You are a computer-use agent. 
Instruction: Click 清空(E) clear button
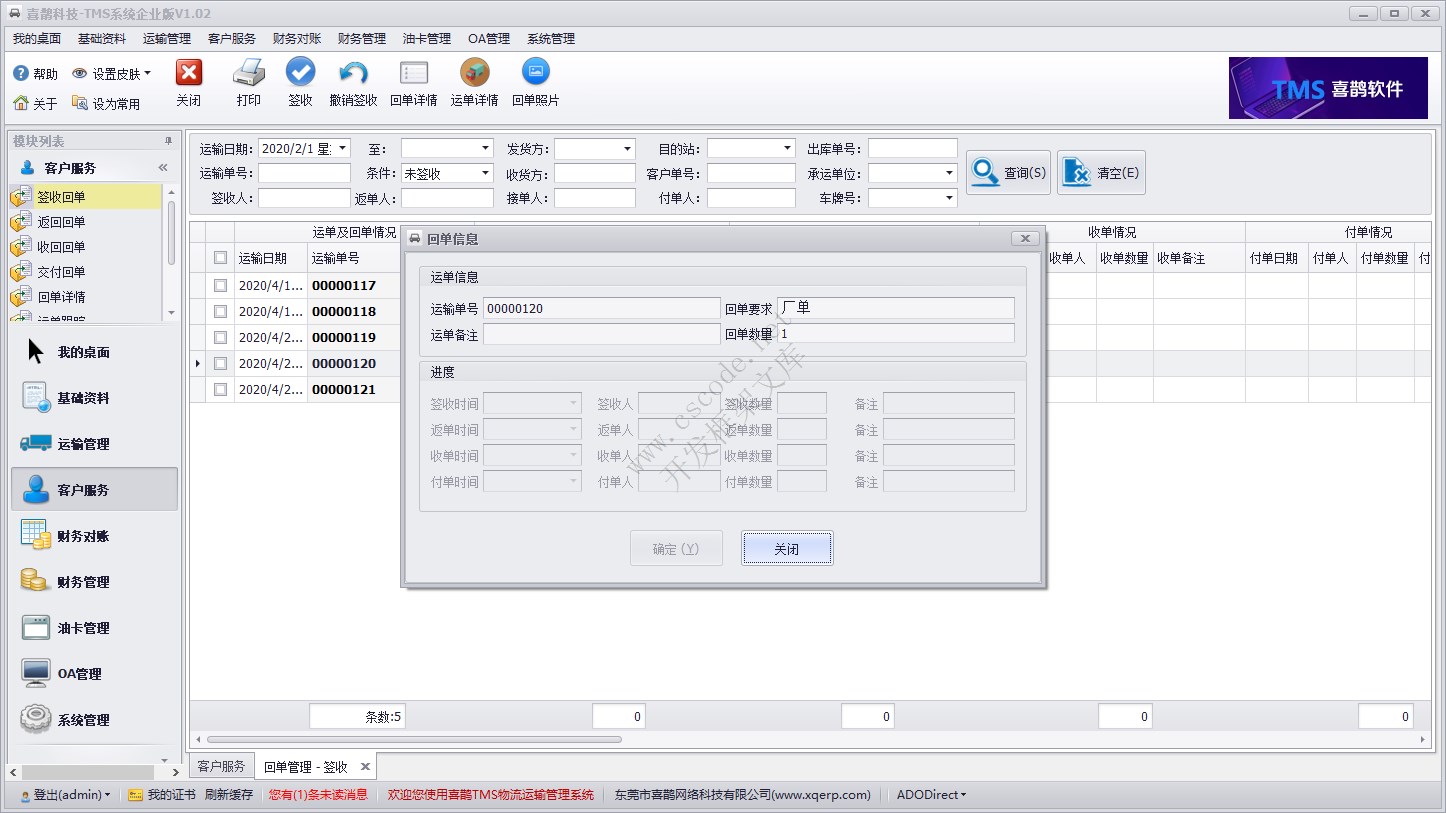tap(1101, 172)
